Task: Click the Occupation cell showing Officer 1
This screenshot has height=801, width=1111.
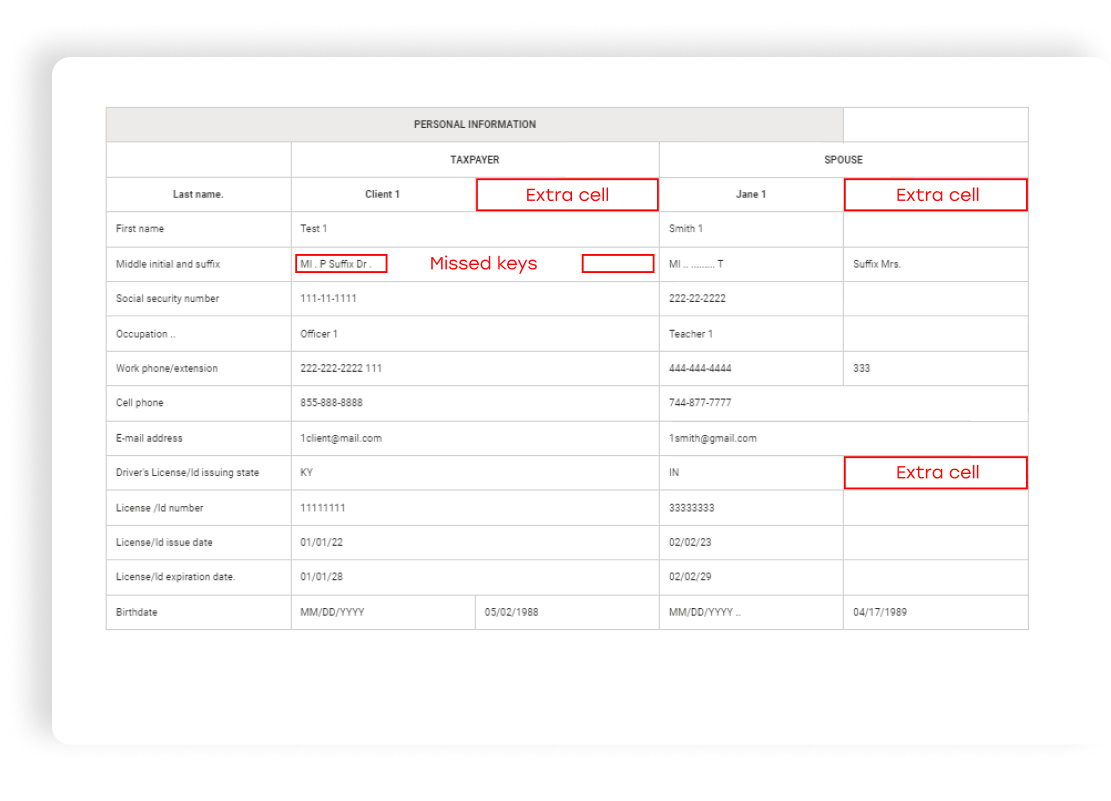Action: pyautogui.click(x=318, y=333)
